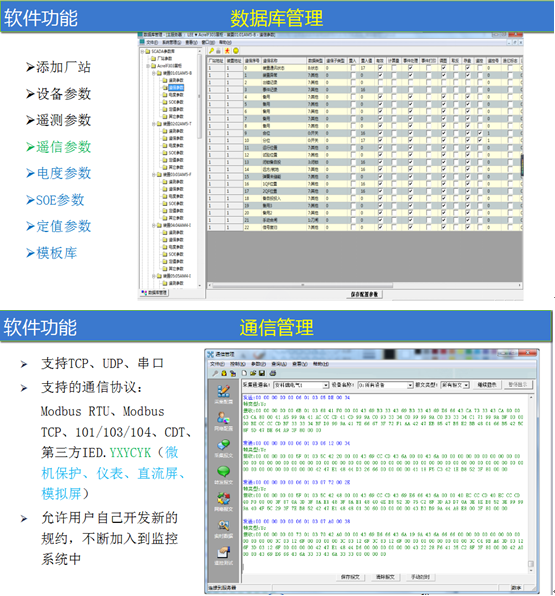
Task: Click the printer icon in communication toolbar
Action: pos(272,373)
